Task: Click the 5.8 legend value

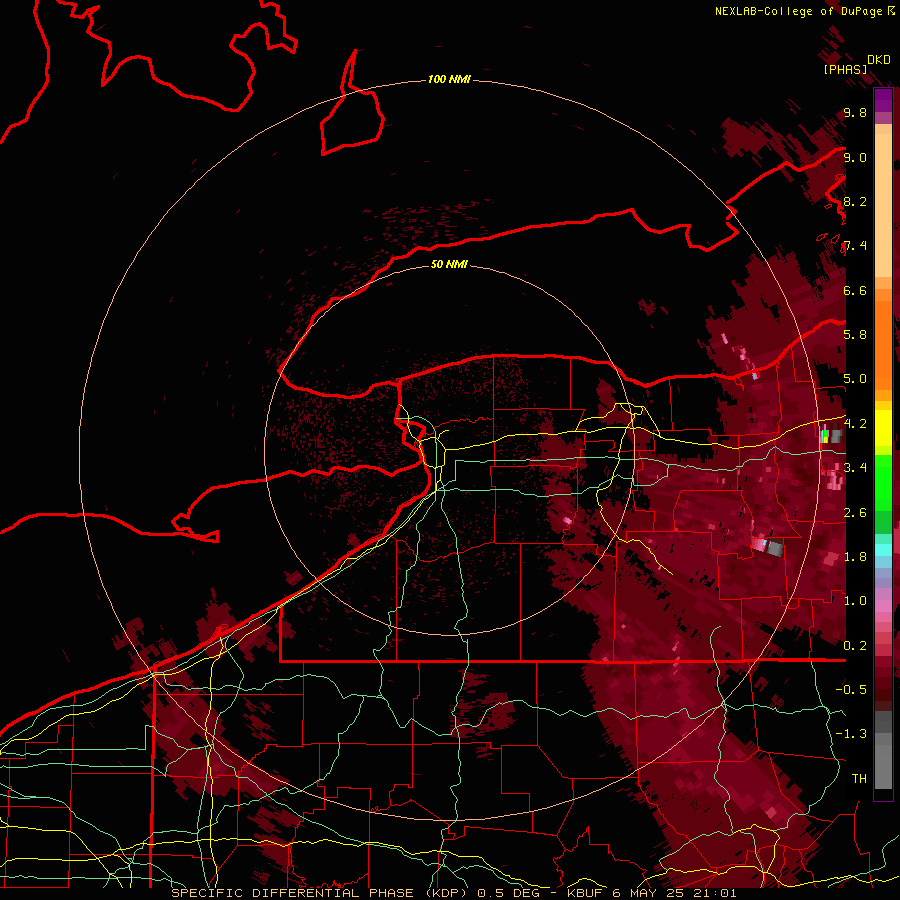Action: coord(855,335)
